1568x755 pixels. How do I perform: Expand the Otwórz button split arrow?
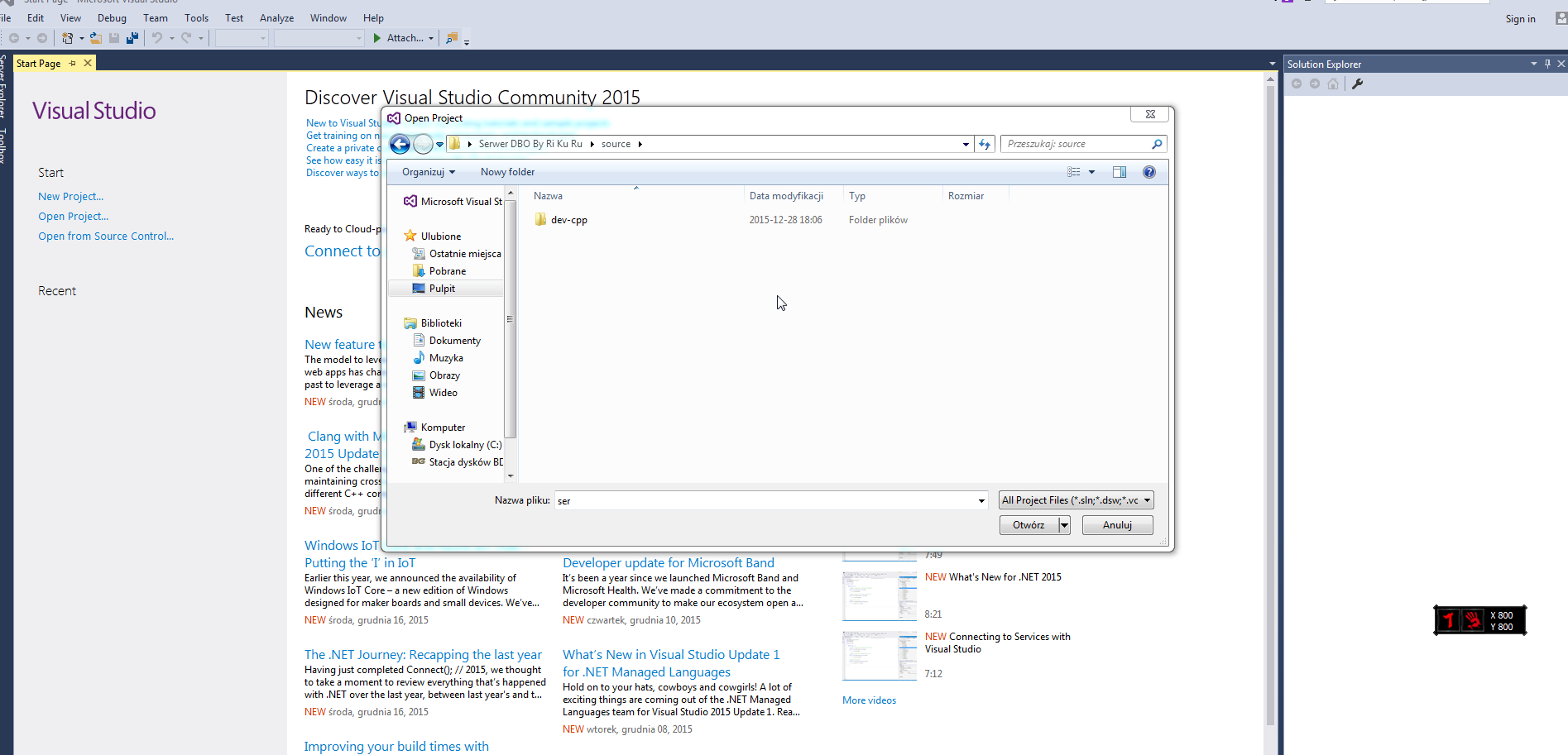(1065, 525)
